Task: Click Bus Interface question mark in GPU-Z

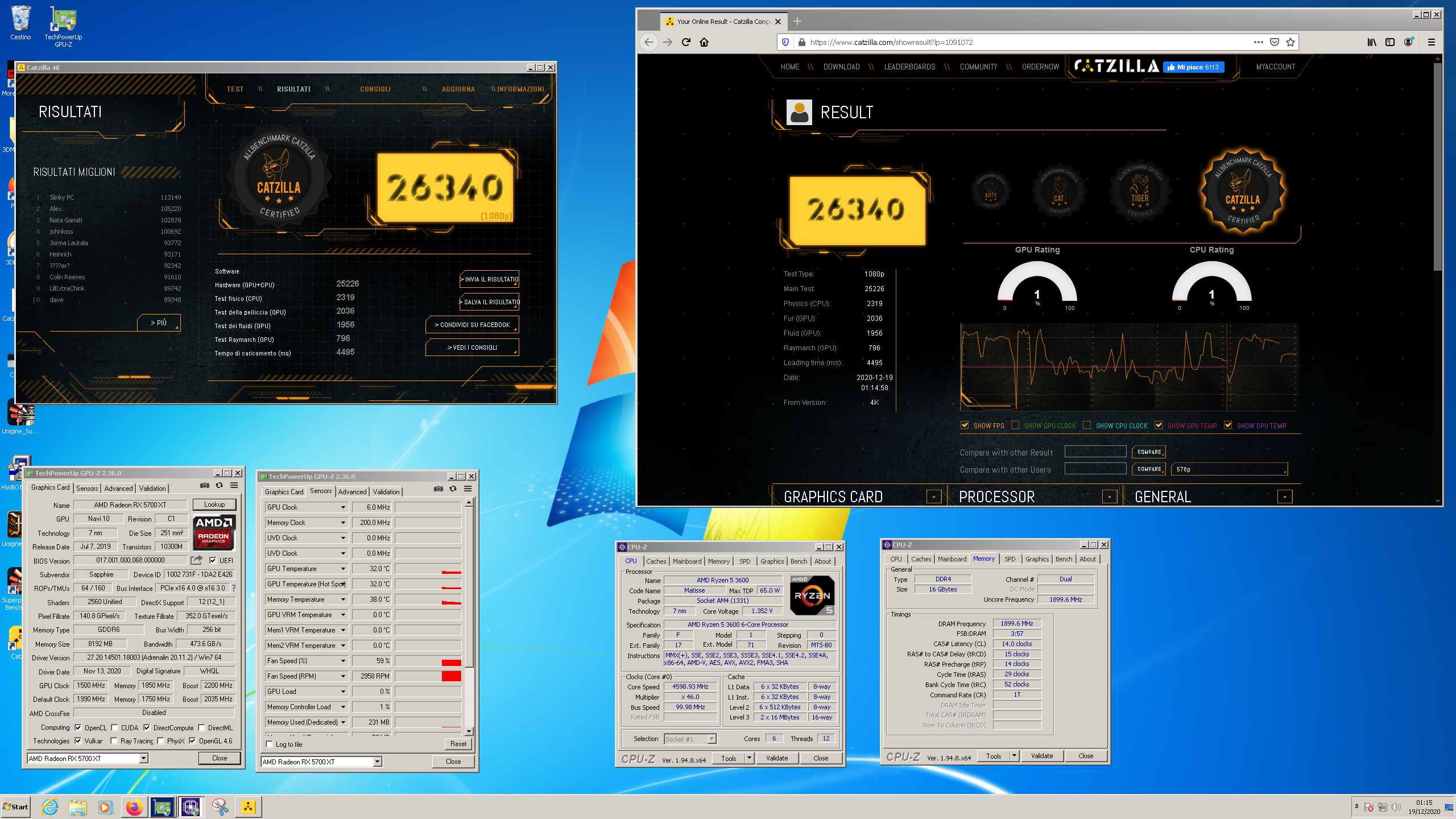Action: [x=233, y=588]
